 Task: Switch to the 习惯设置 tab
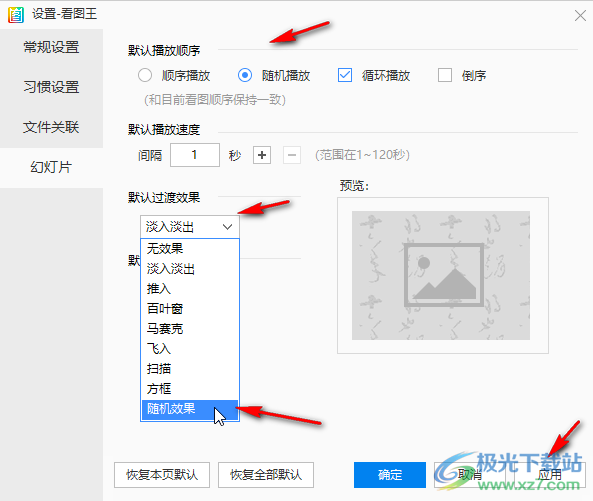pos(51,87)
